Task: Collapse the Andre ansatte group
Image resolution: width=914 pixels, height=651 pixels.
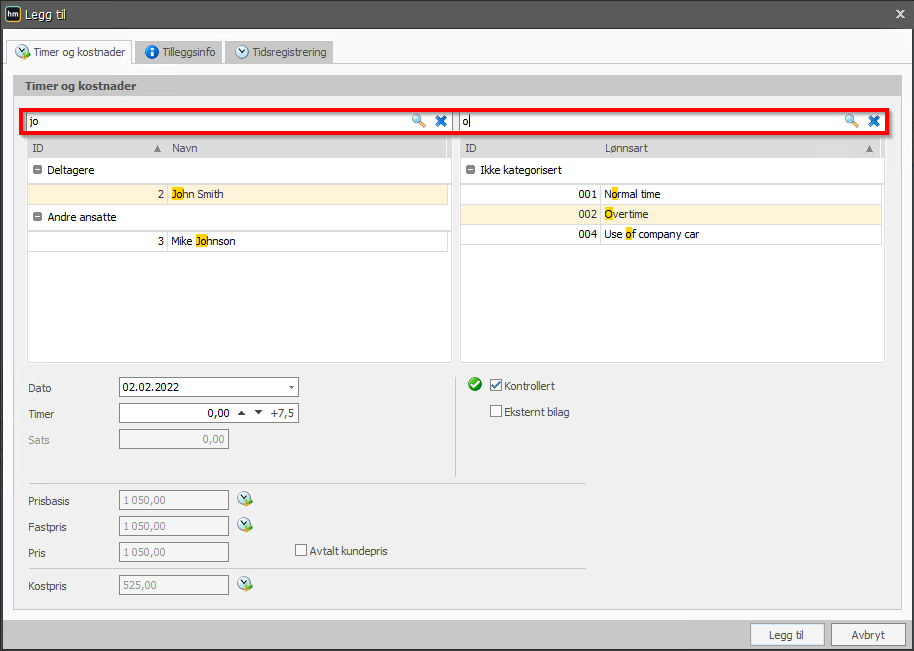Action: click(x=38, y=217)
